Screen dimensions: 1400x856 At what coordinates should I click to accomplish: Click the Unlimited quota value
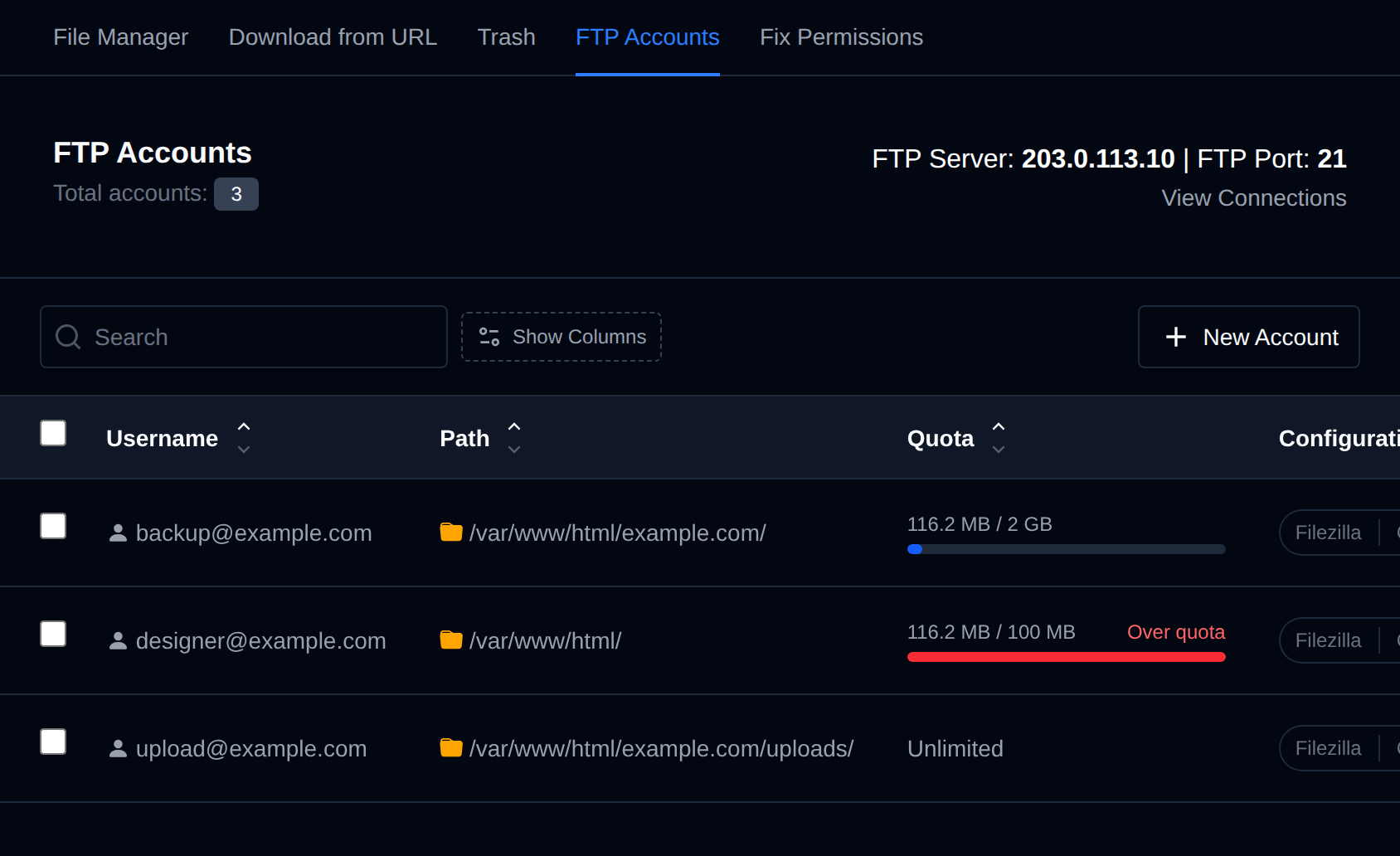pos(955,748)
